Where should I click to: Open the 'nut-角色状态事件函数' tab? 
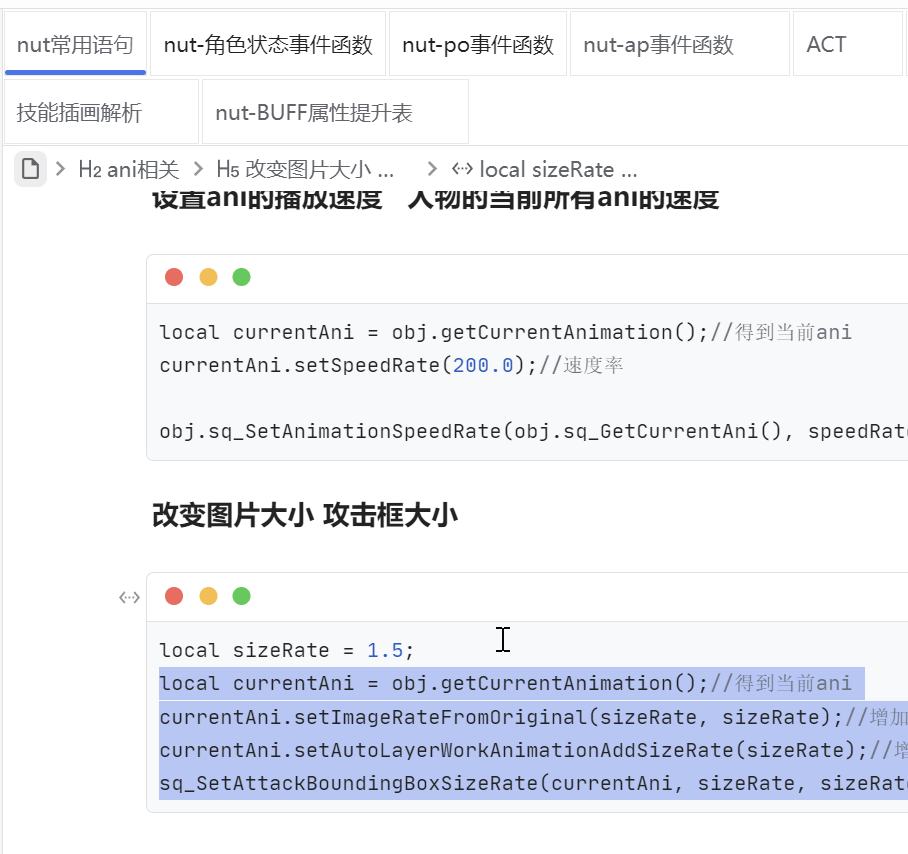(x=268, y=43)
